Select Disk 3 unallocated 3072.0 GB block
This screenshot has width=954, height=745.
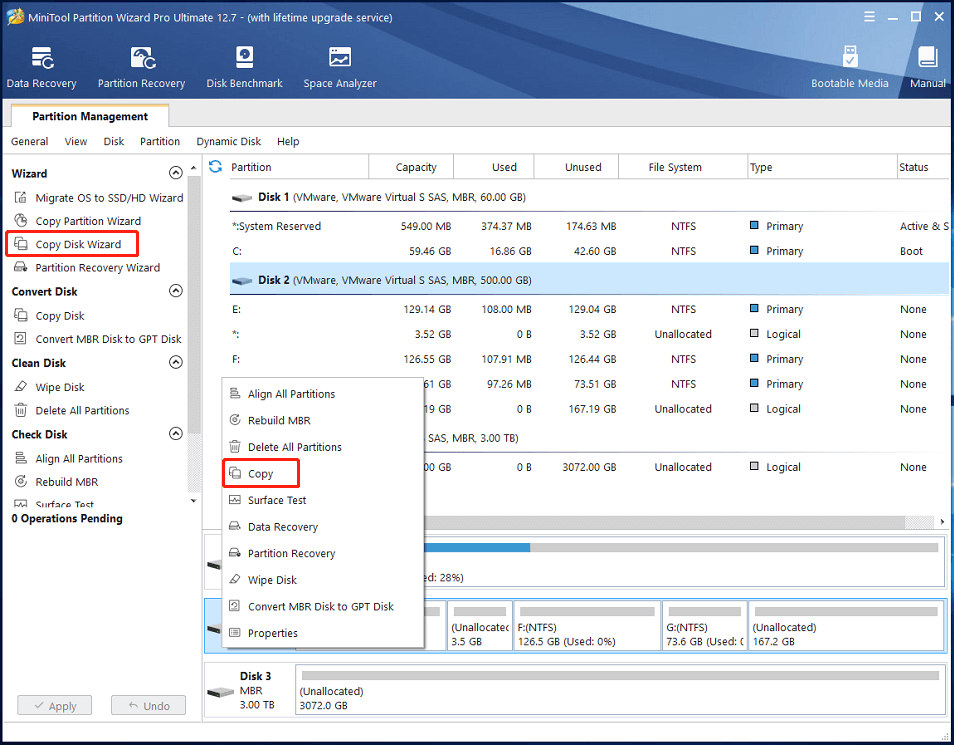(x=620, y=690)
